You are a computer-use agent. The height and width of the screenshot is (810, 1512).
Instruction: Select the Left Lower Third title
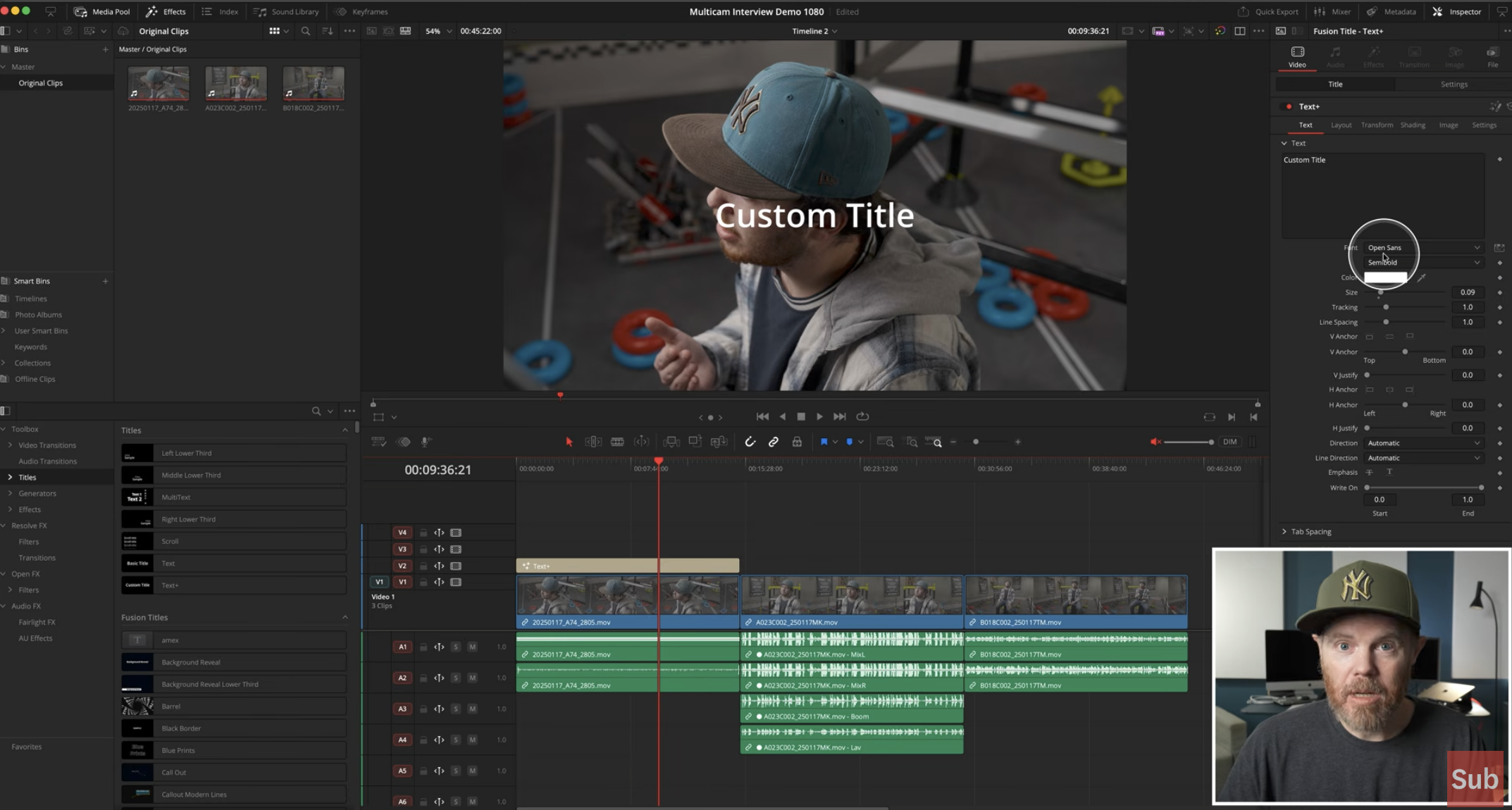(x=234, y=453)
